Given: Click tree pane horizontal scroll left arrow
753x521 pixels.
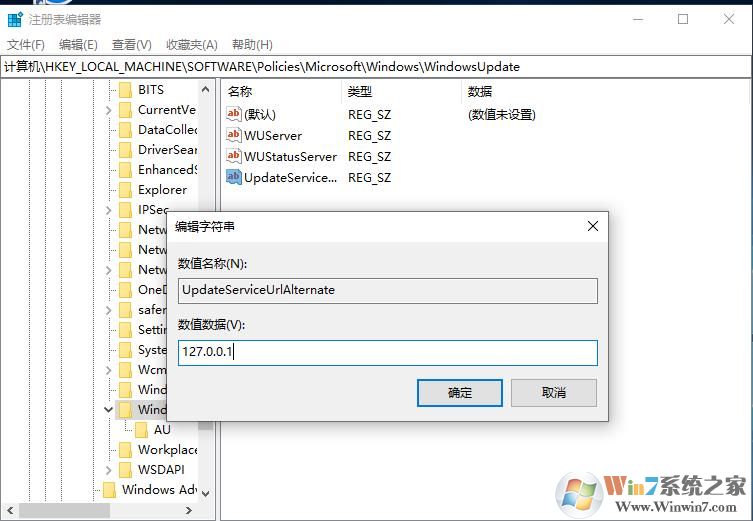Looking at the screenshot, I should pyautogui.click(x=10, y=510).
